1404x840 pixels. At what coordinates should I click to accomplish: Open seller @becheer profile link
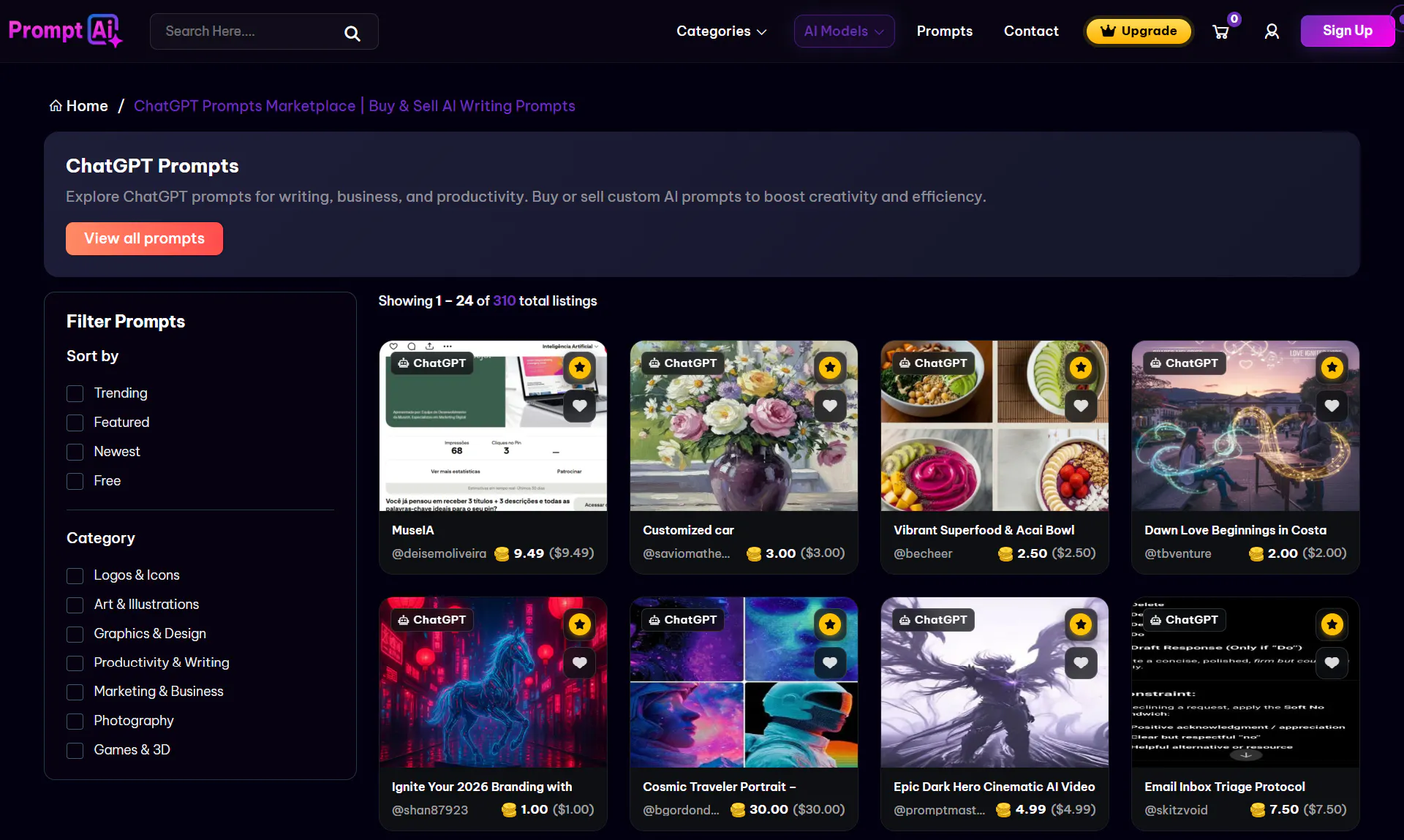(x=923, y=553)
